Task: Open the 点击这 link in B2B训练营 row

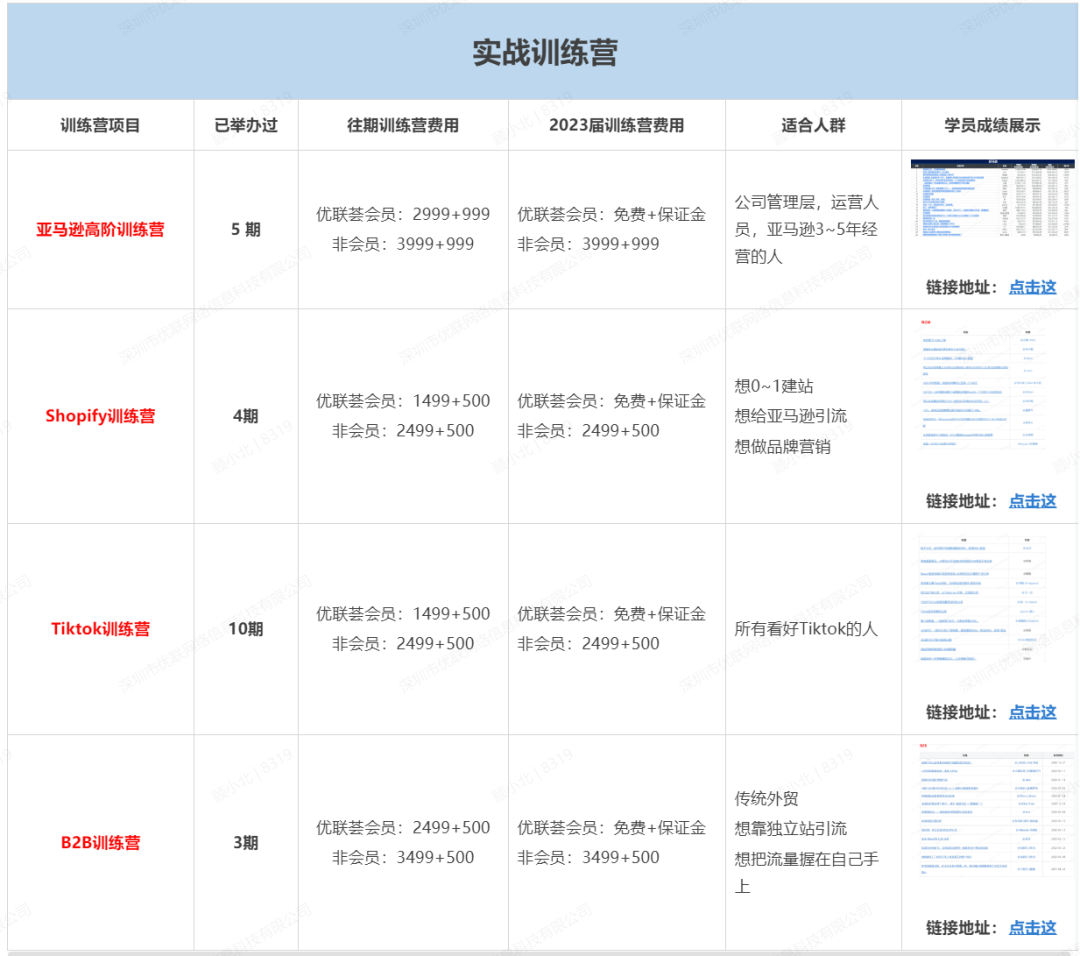Action: [1032, 928]
